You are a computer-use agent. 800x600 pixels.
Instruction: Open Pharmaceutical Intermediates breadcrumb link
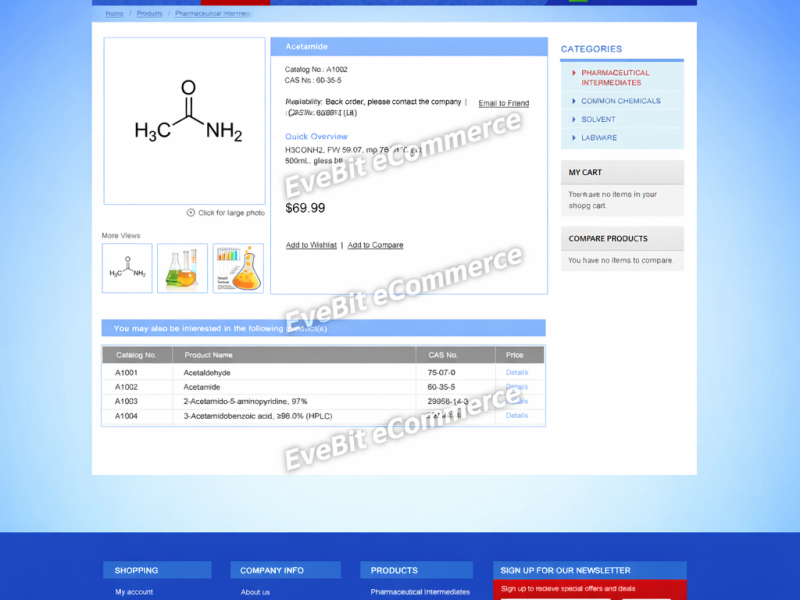[x=213, y=14]
